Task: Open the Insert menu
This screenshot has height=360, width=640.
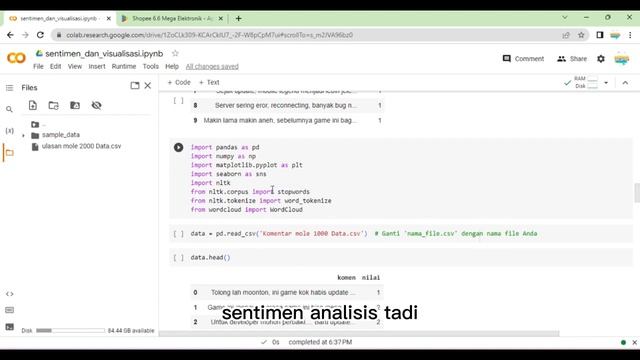Action: 97,67
